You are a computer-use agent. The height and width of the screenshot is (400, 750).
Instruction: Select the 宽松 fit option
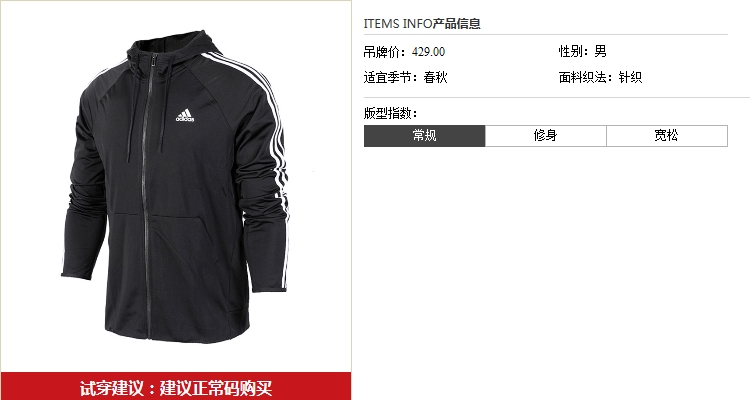[667, 136]
